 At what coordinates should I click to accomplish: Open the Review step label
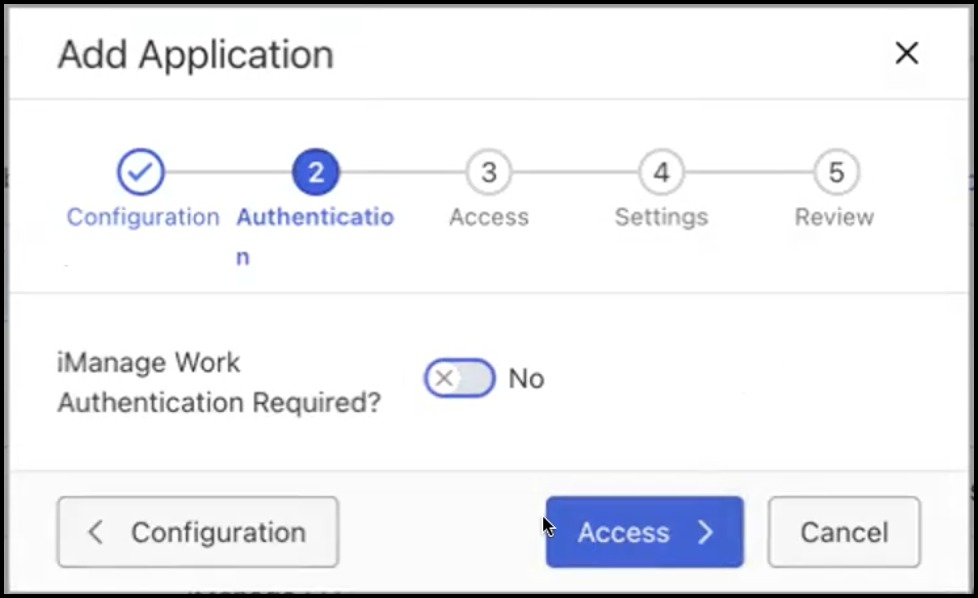pyautogui.click(x=834, y=217)
